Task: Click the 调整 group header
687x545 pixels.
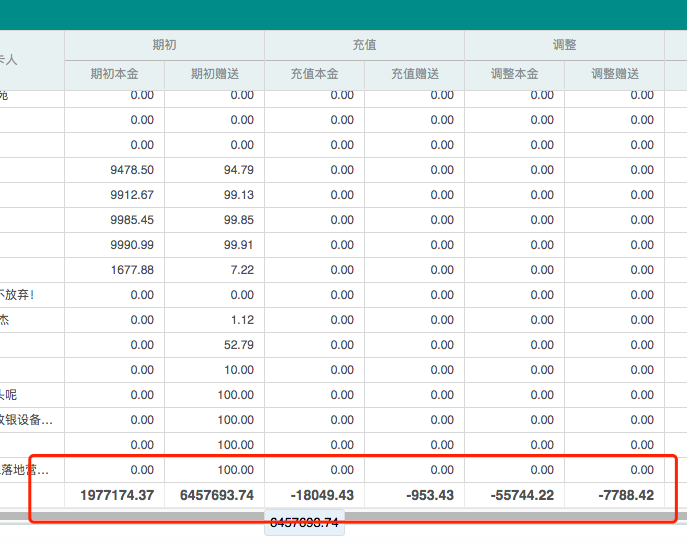Action: (x=564, y=45)
